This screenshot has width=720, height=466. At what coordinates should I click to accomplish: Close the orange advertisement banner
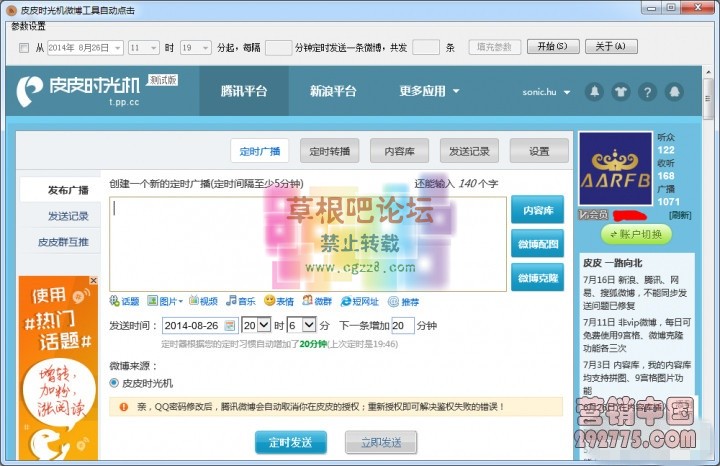point(94,280)
